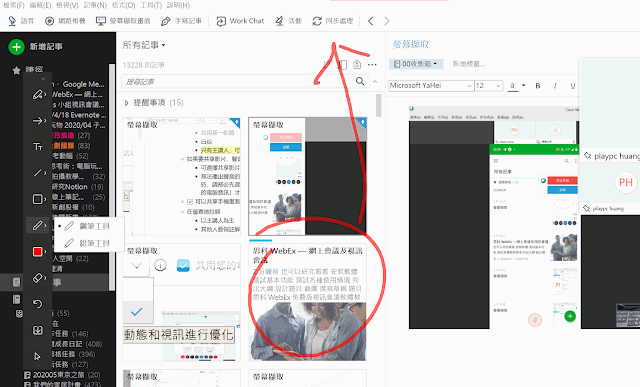The image size is (640, 387).
Task: Start a 螢幕擷取畫面 screen capture
Action: pos(123,21)
